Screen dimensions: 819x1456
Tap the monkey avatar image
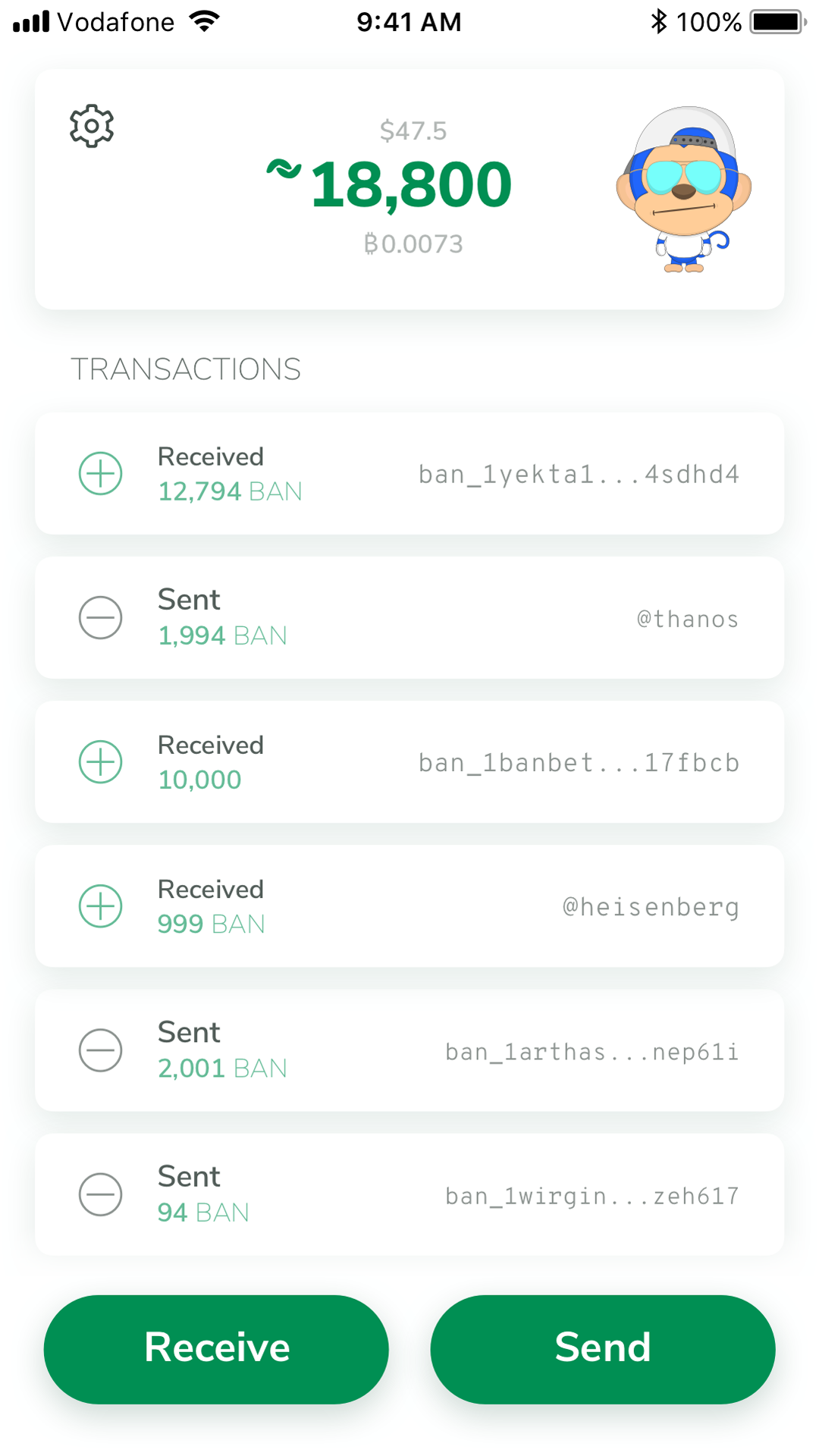point(683,190)
